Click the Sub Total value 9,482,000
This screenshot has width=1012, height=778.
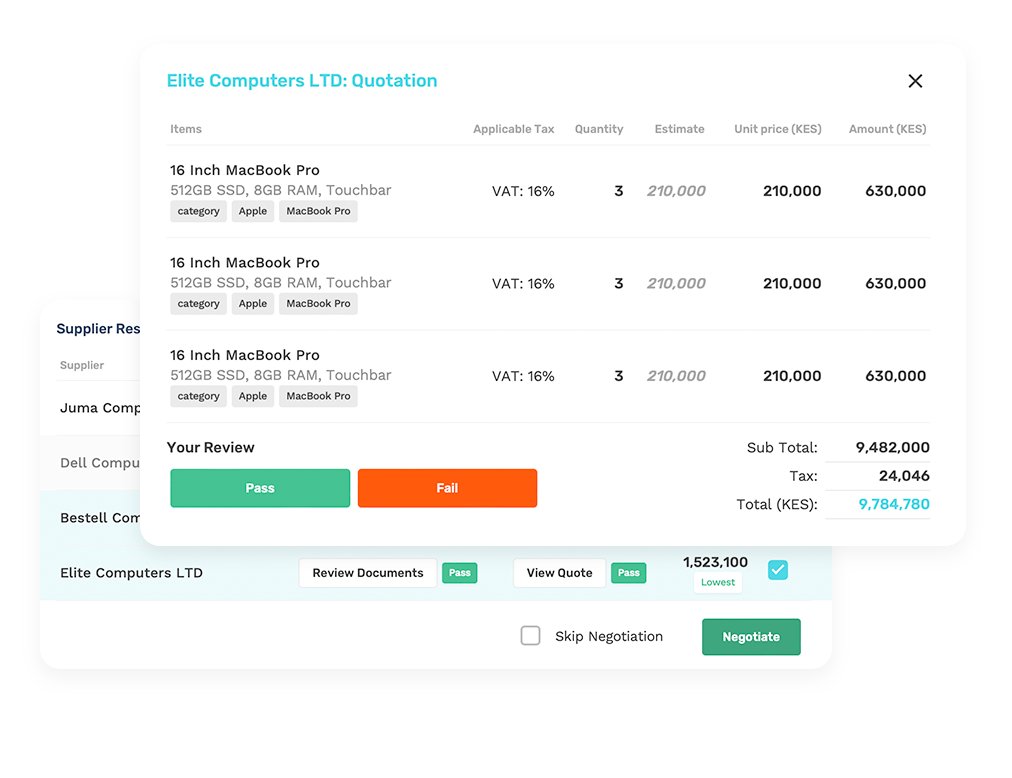(x=893, y=447)
